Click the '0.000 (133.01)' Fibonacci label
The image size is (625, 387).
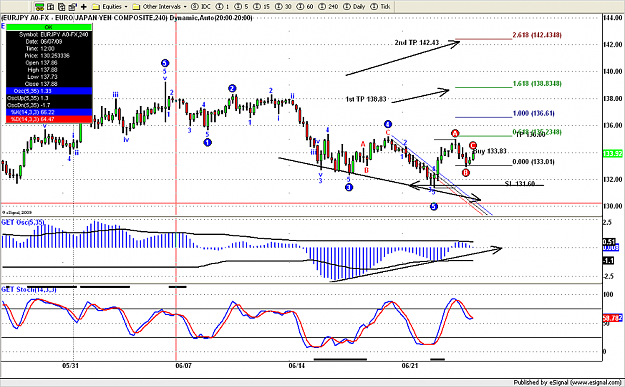click(533, 161)
